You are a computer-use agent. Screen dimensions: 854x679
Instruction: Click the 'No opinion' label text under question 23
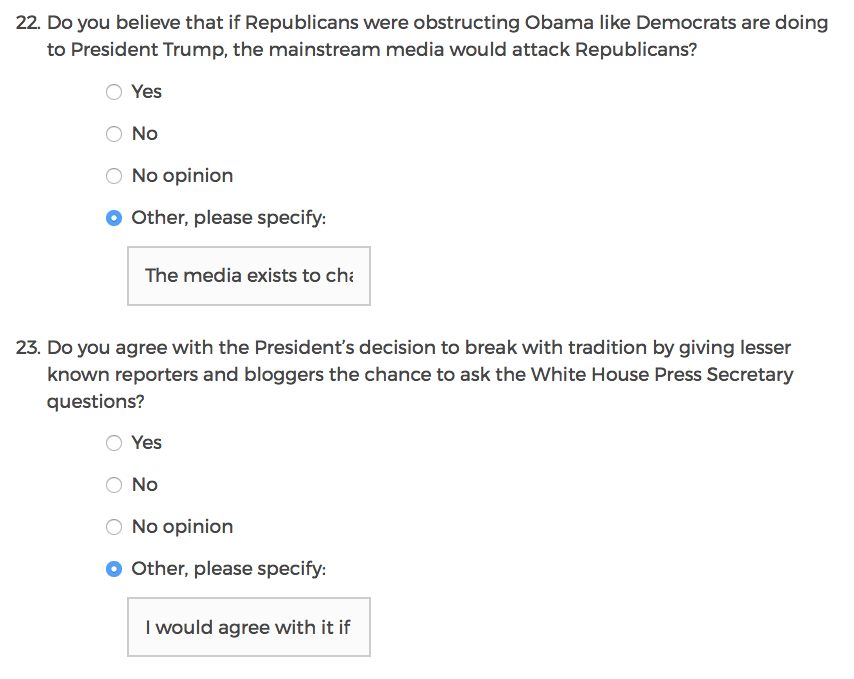click(182, 527)
